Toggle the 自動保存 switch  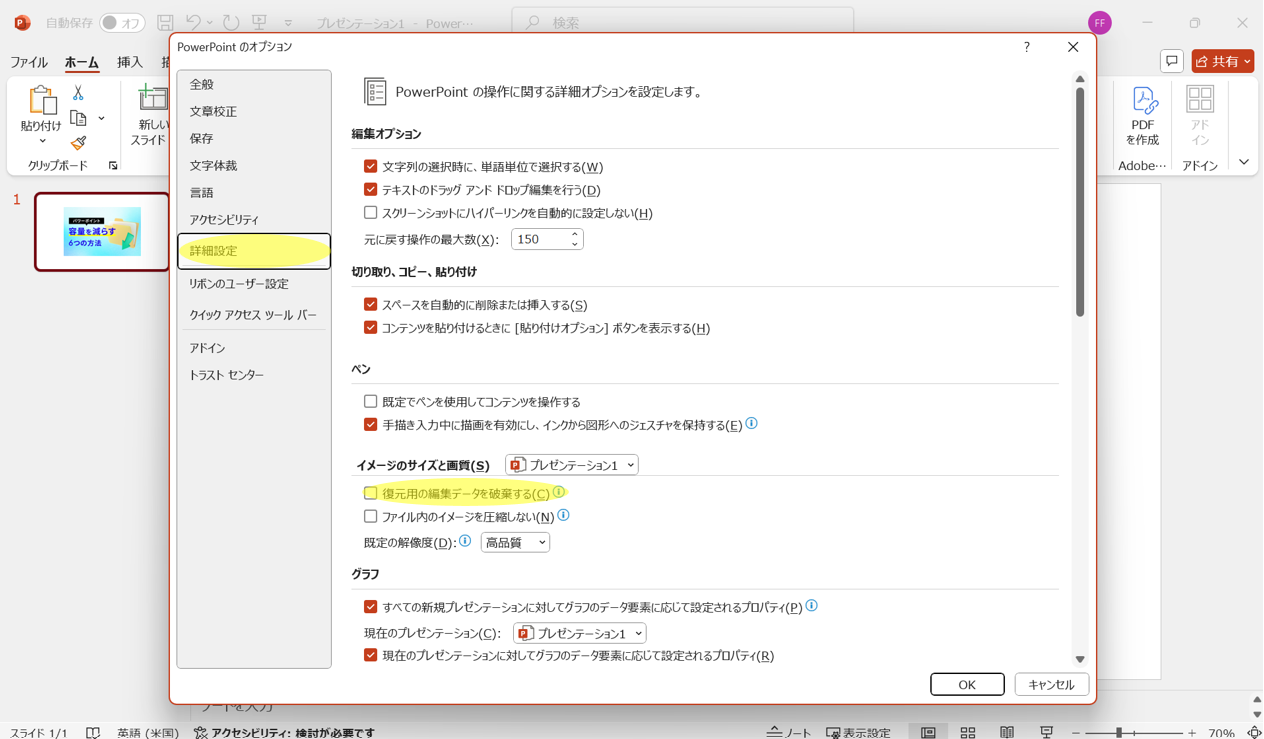pos(122,22)
